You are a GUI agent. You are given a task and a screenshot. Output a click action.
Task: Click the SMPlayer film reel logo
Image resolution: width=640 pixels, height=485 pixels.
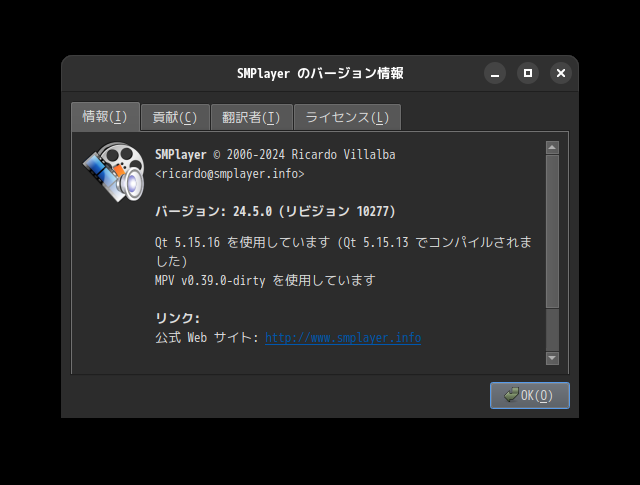(114, 172)
